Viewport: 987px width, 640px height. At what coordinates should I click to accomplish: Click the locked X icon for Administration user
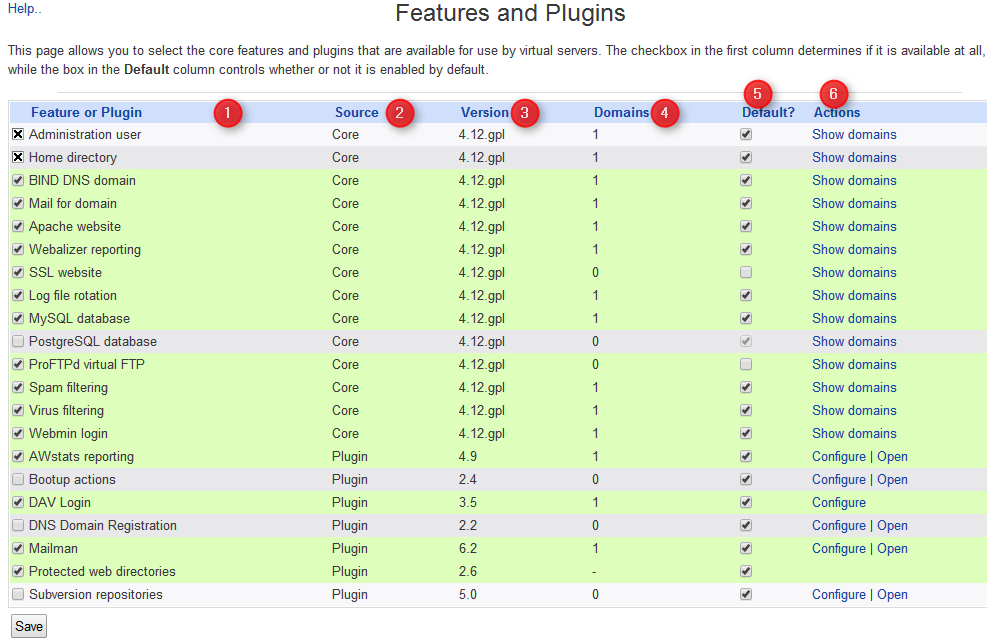coord(18,135)
